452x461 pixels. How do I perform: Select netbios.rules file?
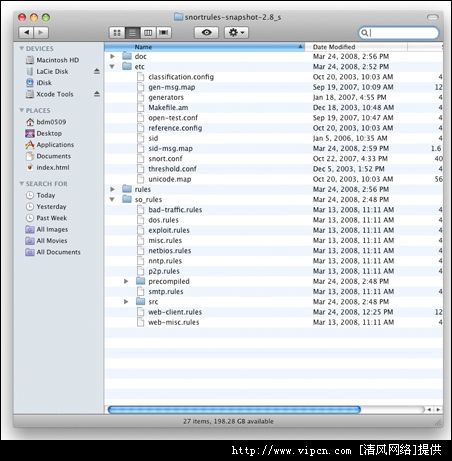click(170, 251)
